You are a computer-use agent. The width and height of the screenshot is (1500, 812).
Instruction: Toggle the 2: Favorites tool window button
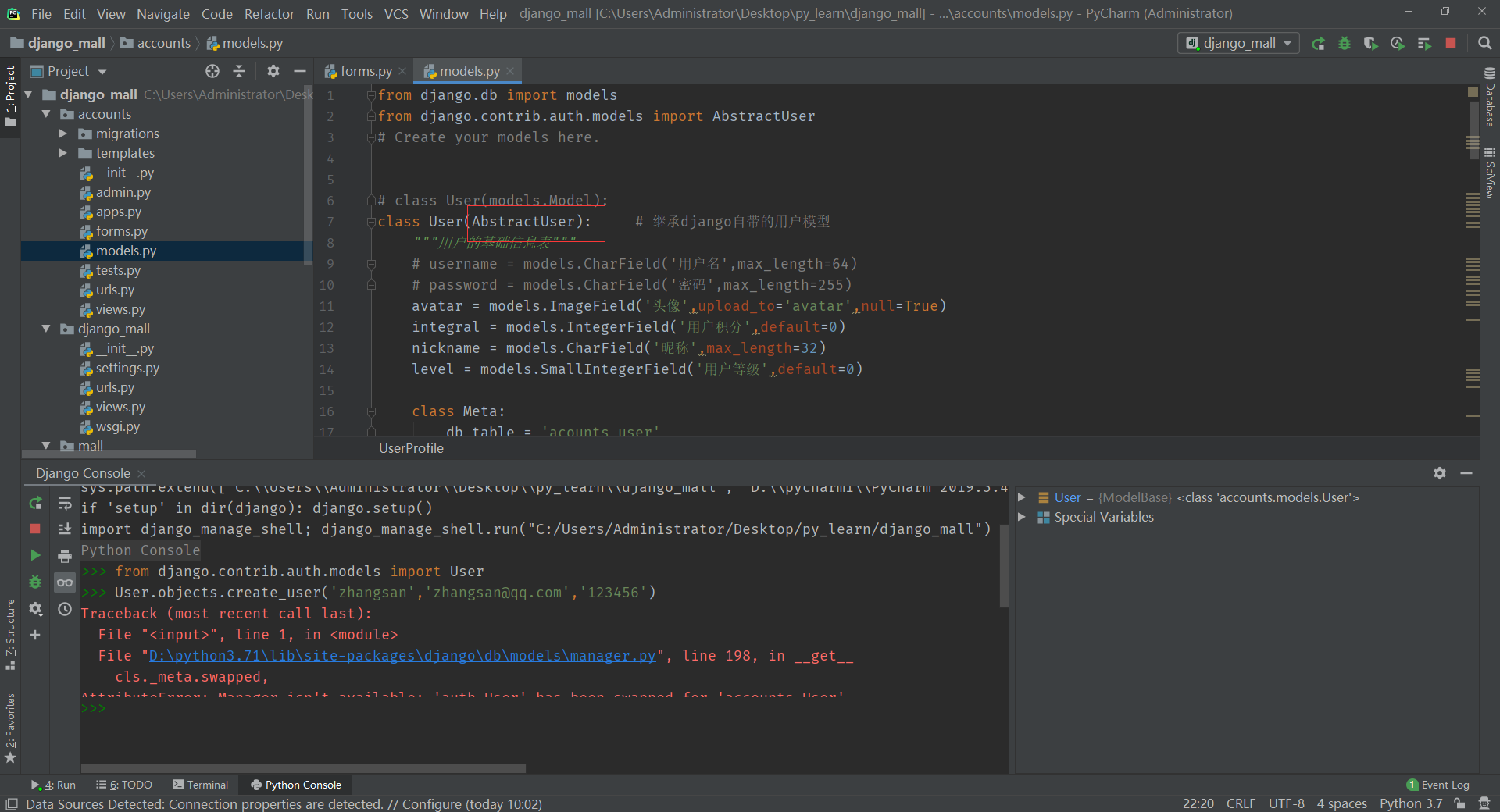click(10, 728)
